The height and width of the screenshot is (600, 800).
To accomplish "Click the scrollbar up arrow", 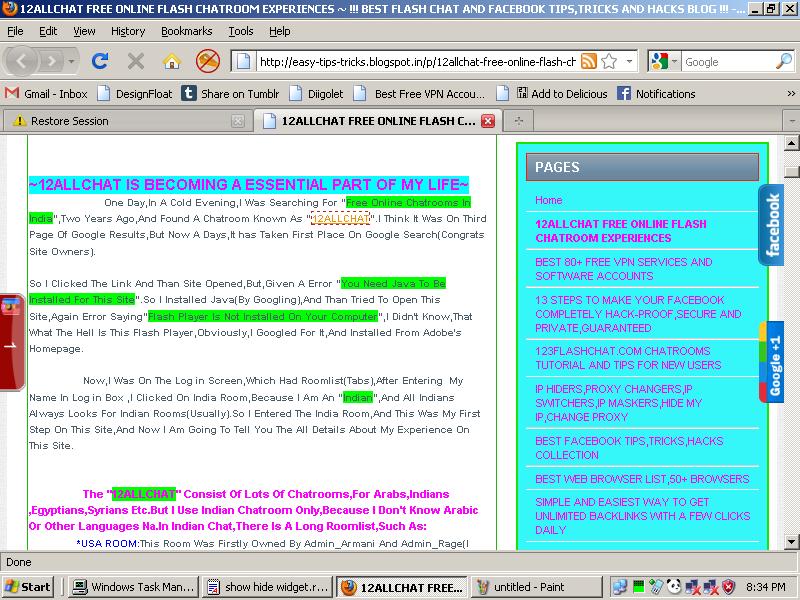I will (791, 143).
